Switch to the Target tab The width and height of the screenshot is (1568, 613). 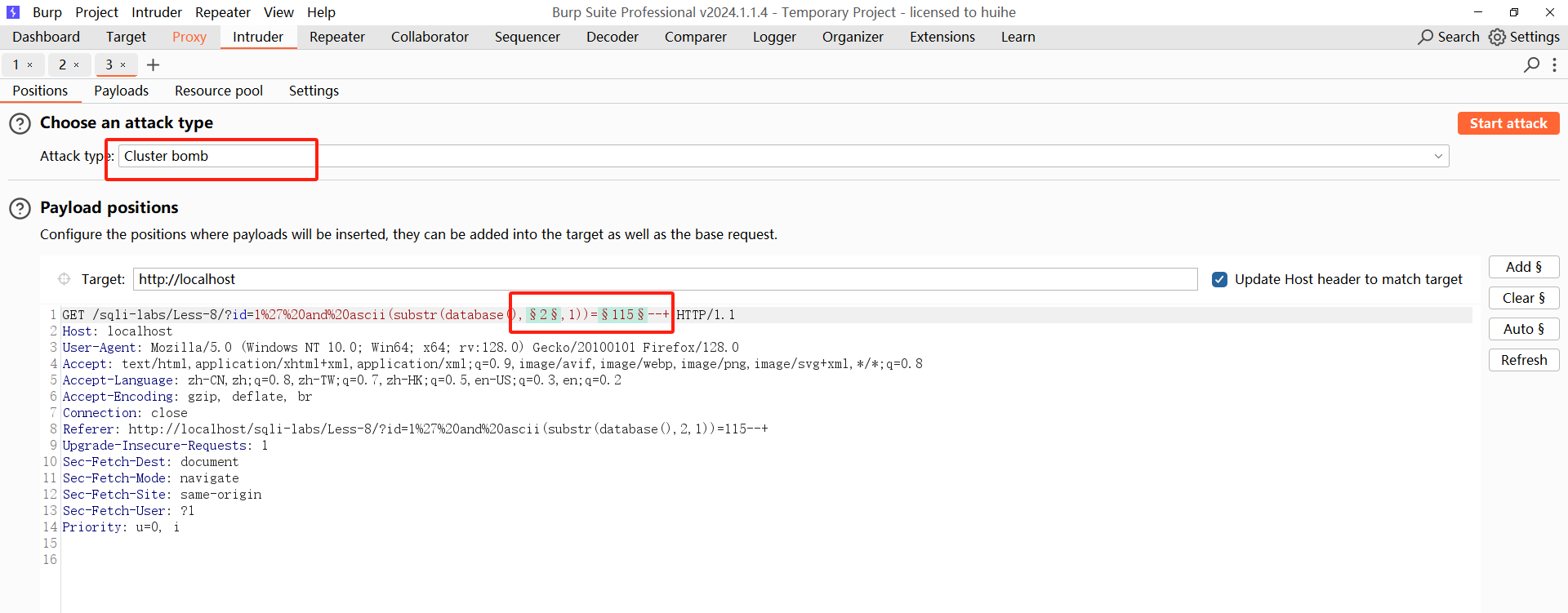point(126,37)
